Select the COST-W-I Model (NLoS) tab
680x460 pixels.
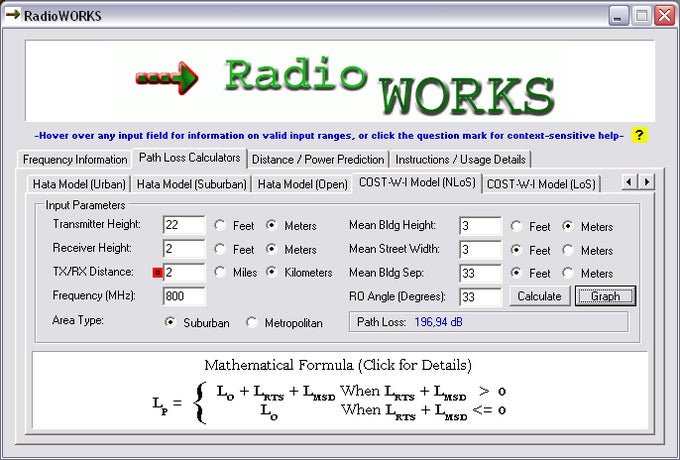pyautogui.click(x=417, y=183)
